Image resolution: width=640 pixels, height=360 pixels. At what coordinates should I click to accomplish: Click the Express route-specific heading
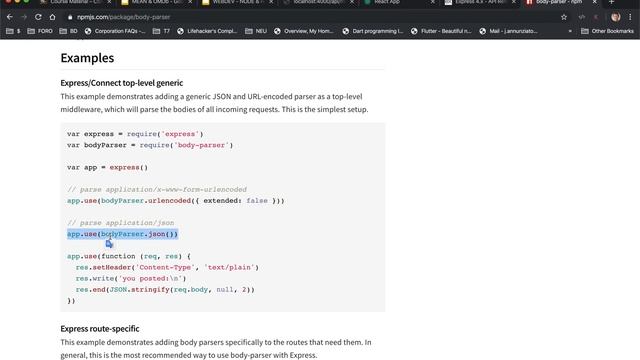coord(100,329)
